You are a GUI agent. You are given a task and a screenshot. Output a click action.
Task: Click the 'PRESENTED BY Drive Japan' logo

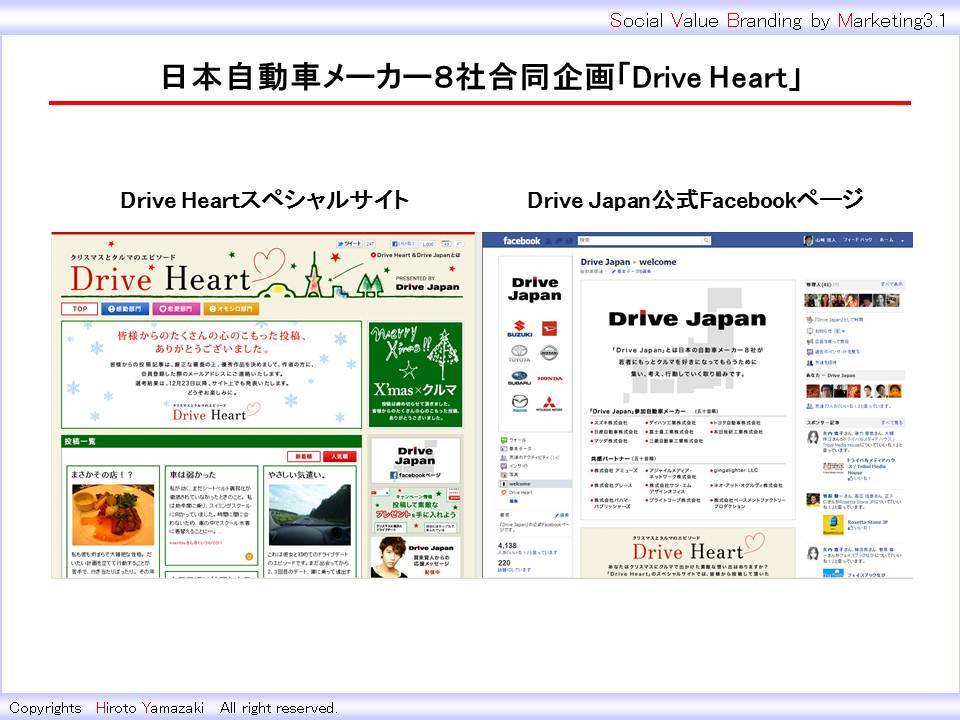click(427, 283)
